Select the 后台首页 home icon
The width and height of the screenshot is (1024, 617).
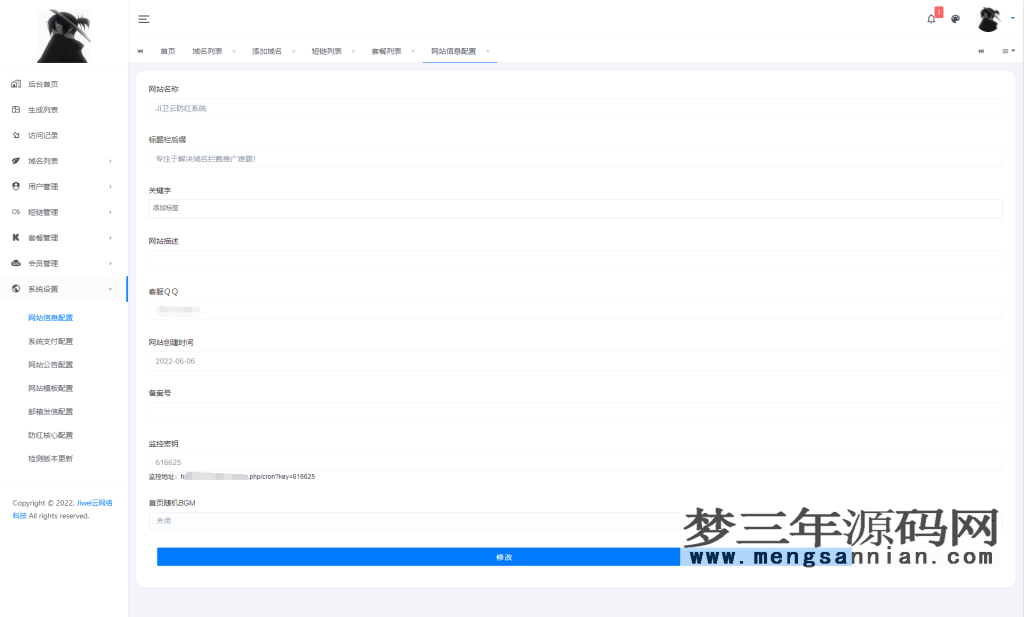click(x=14, y=84)
